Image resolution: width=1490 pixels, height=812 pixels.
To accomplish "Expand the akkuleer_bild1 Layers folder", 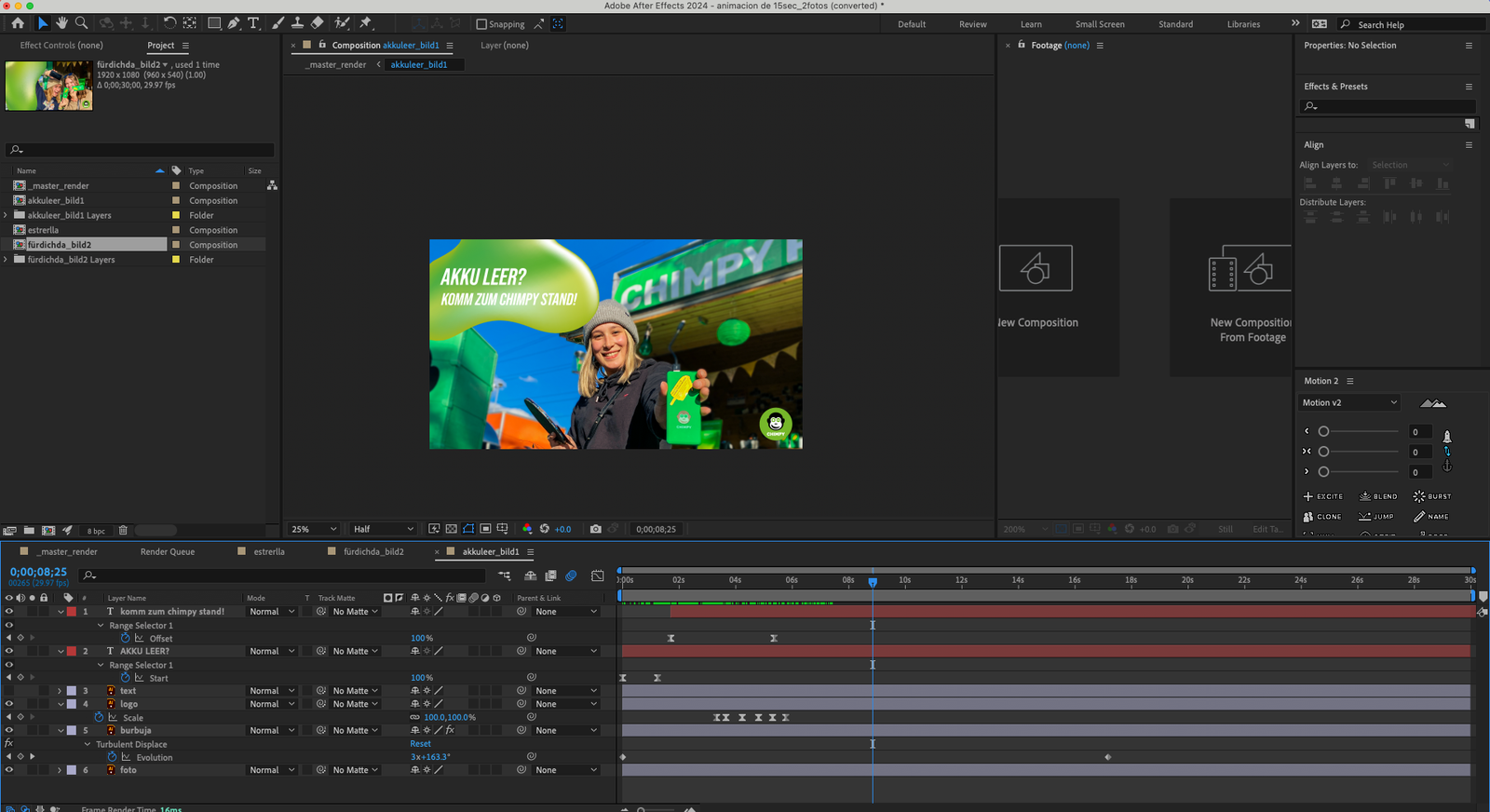I will pyautogui.click(x=7, y=215).
